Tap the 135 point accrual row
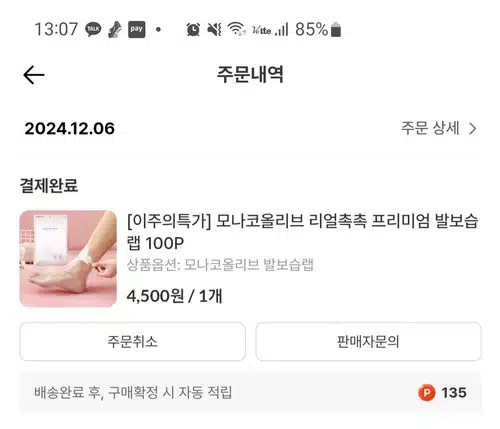This screenshot has height=429, width=500. coord(250,392)
